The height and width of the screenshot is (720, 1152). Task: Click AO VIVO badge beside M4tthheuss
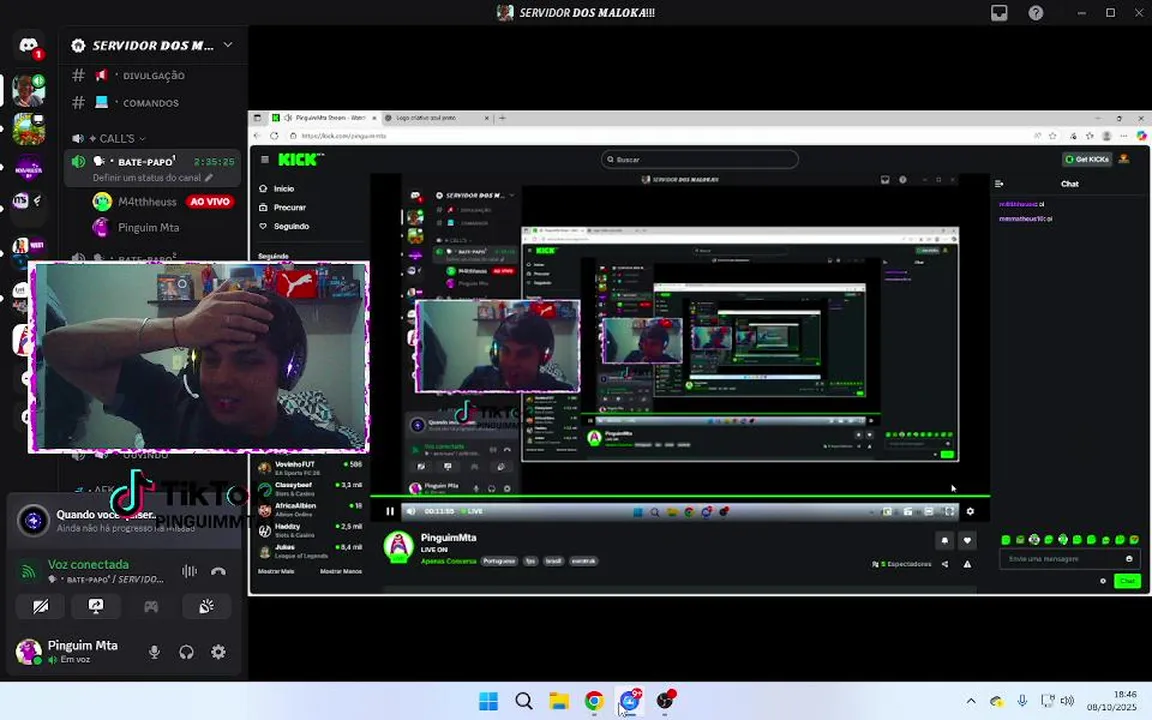pyautogui.click(x=209, y=201)
